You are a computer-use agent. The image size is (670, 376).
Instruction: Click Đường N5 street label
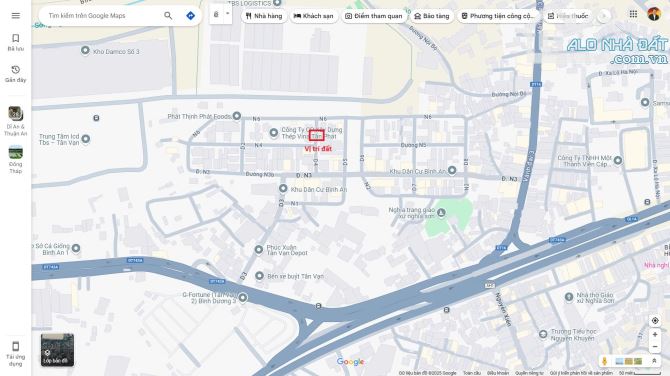coord(413,145)
